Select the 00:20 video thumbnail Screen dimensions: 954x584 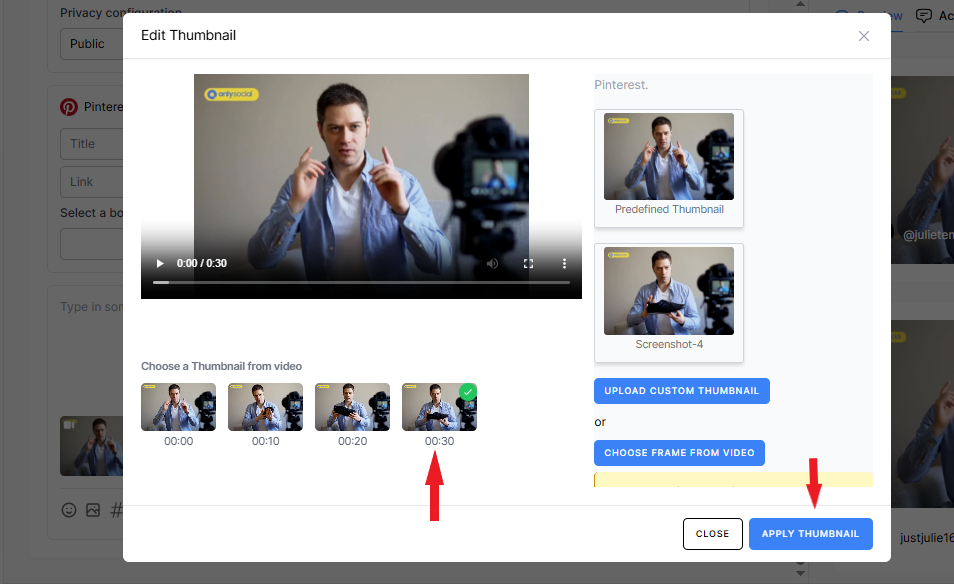[x=352, y=407]
